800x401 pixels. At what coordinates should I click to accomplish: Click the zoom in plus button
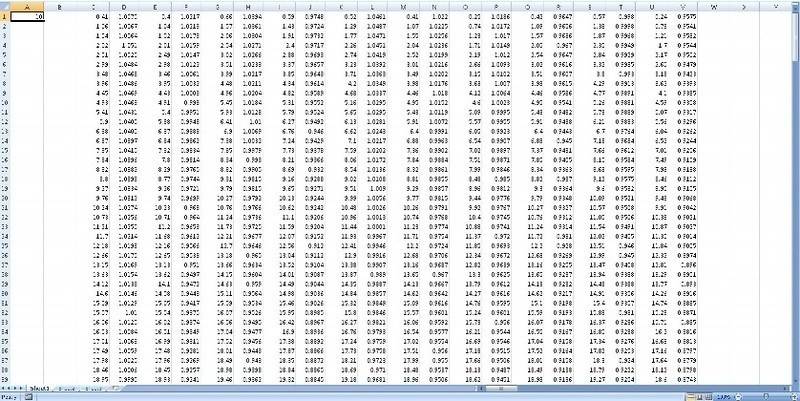tap(794, 396)
